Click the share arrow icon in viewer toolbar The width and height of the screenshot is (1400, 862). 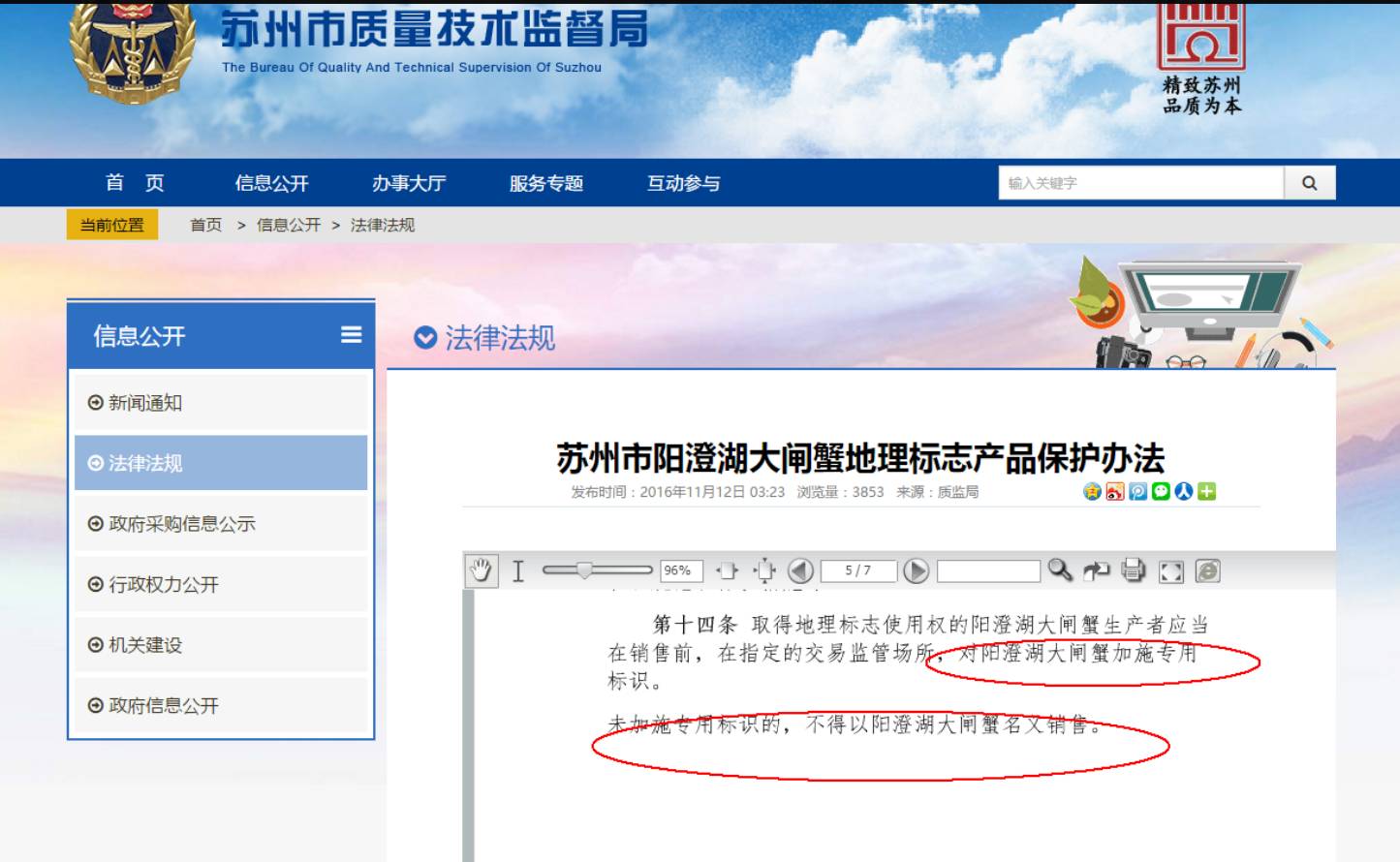pos(1096,570)
